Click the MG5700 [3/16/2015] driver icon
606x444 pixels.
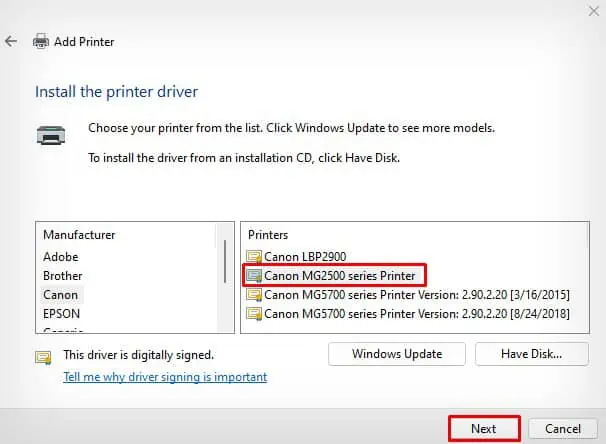[x=255, y=294]
